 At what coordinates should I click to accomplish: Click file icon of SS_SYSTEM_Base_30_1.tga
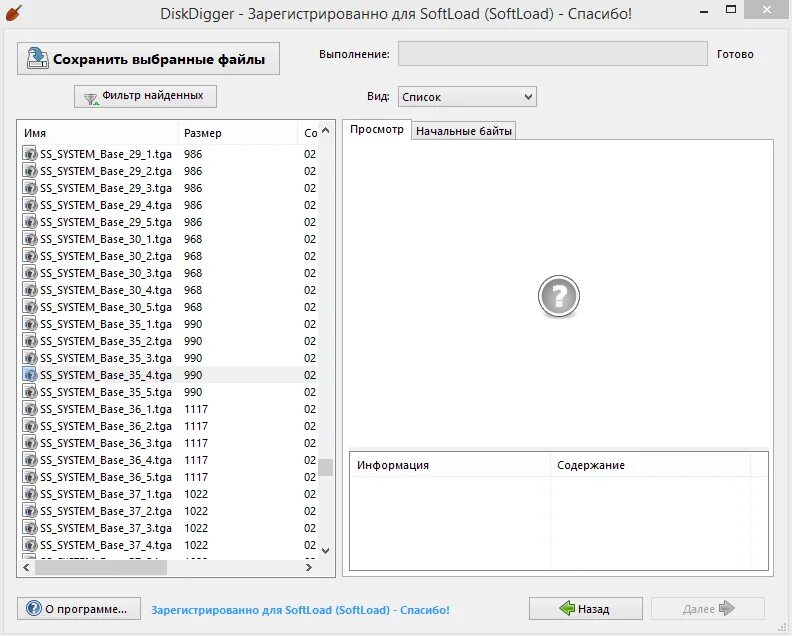pos(30,239)
